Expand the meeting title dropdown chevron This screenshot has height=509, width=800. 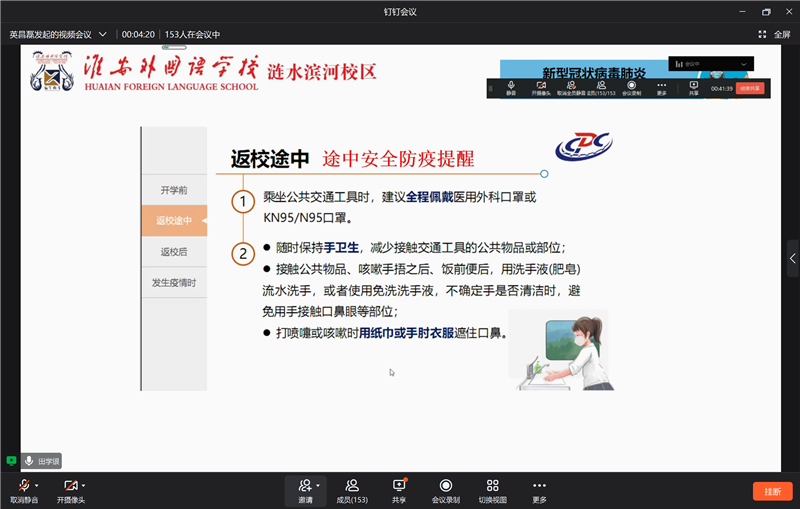(102, 34)
